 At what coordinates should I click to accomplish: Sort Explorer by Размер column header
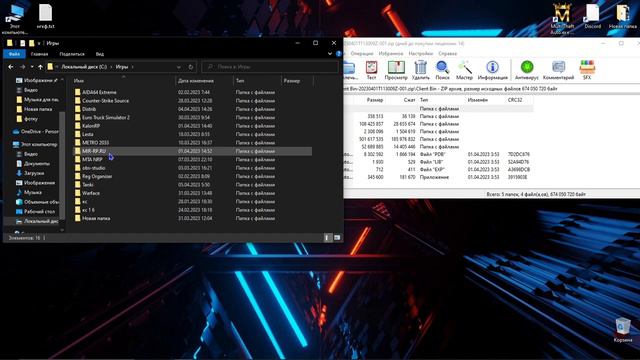[297, 81]
